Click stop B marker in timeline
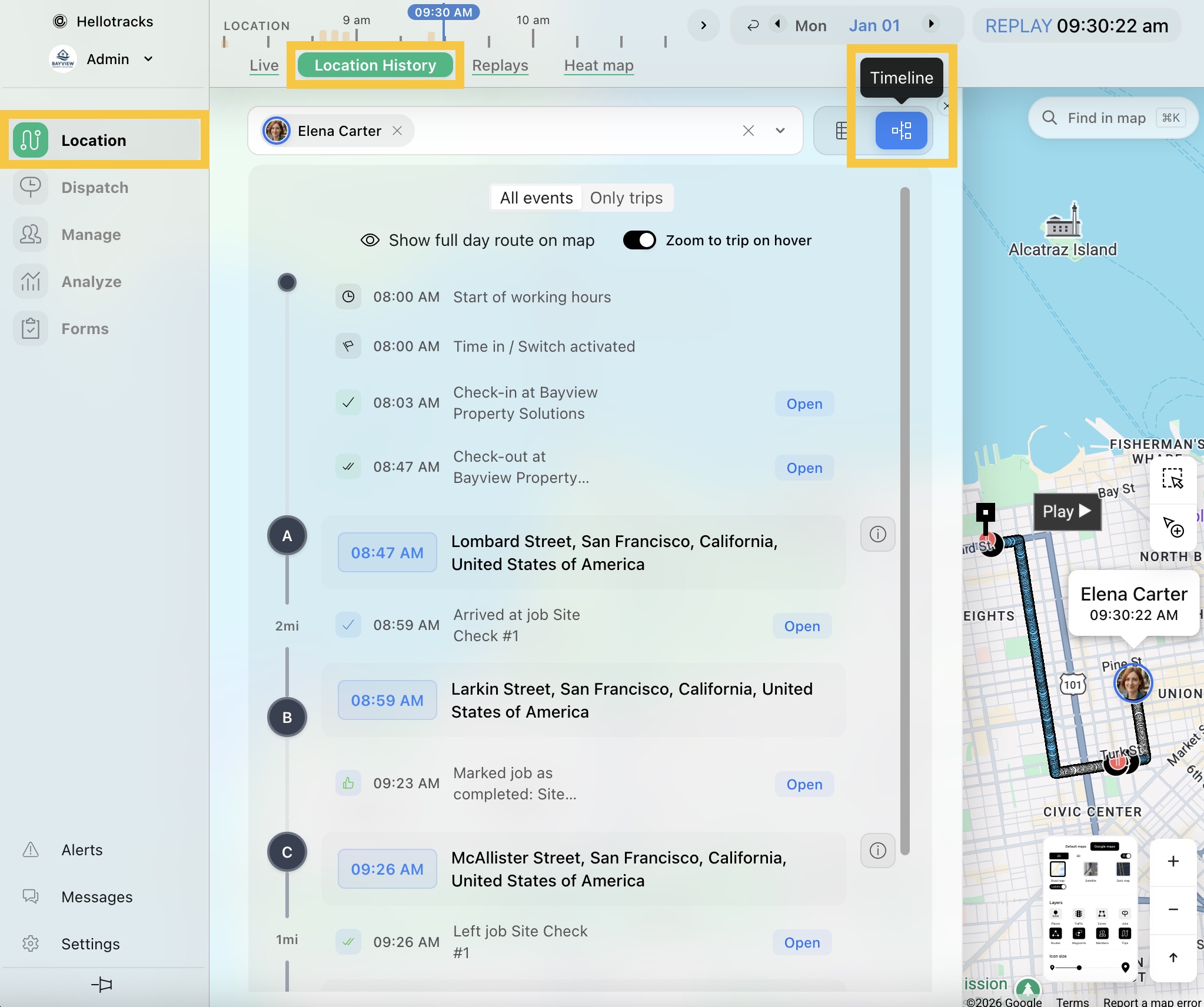This screenshot has height=1007, width=1204. 287,717
